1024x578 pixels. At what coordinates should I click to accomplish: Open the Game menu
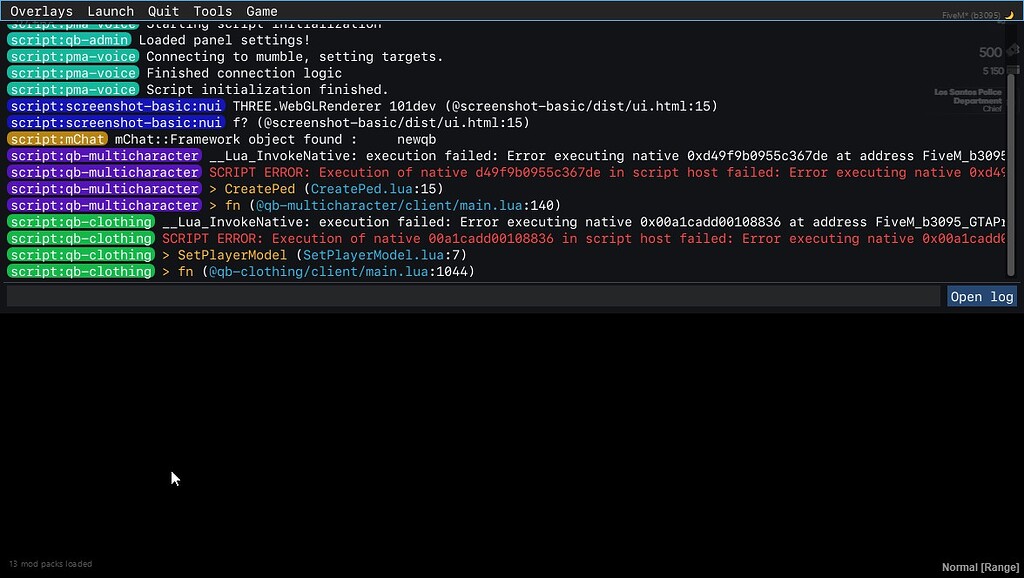(261, 11)
